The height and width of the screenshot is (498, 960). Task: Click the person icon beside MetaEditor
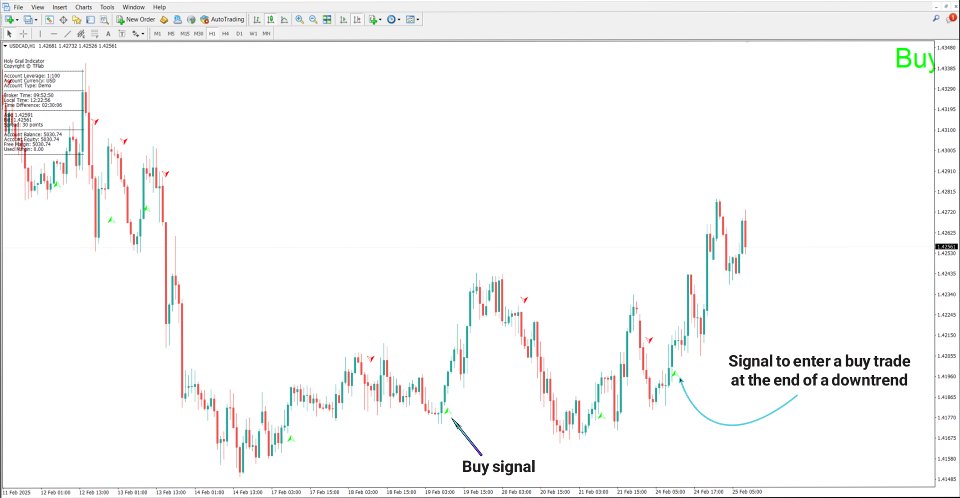pos(178,20)
